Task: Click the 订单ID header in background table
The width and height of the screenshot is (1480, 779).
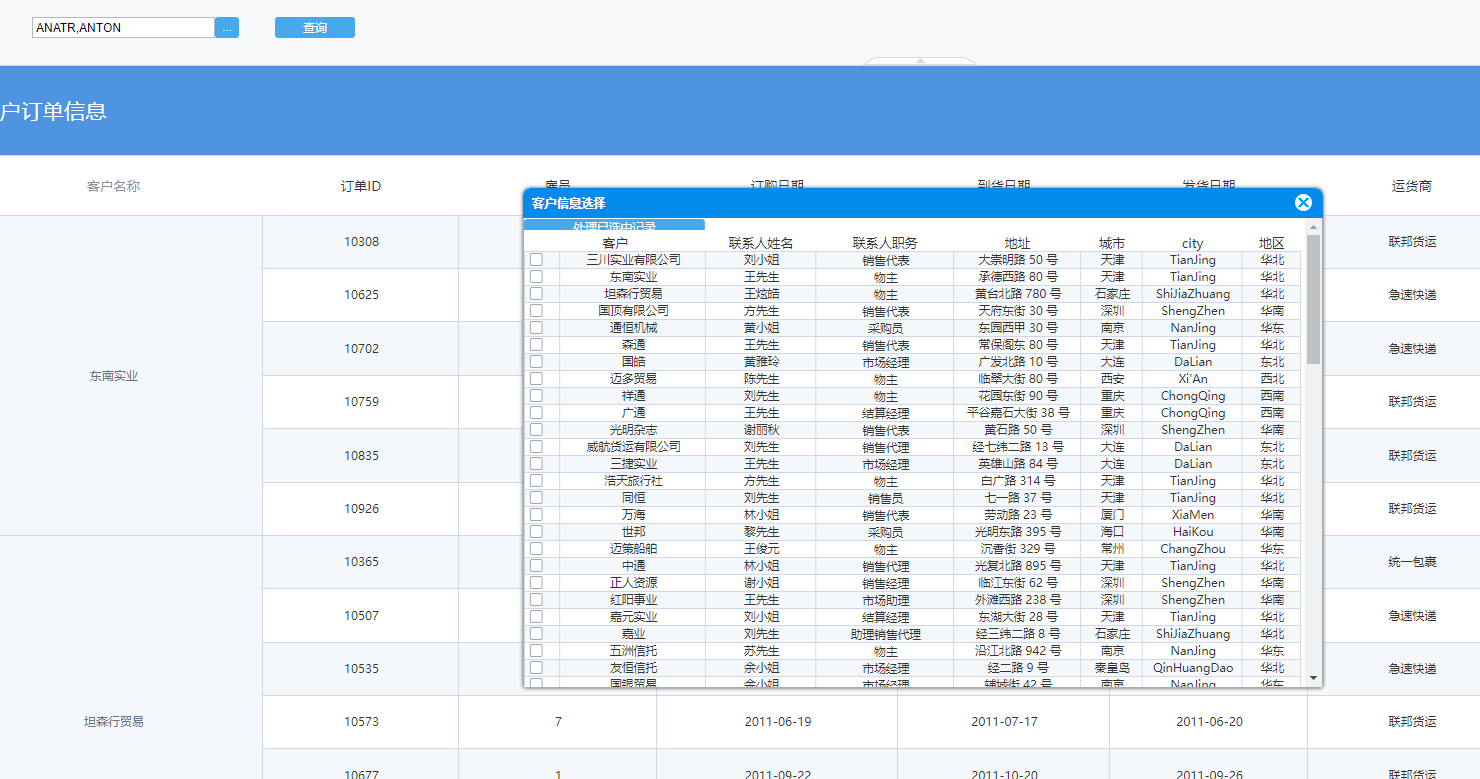Action: pyautogui.click(x=361, y=186)
